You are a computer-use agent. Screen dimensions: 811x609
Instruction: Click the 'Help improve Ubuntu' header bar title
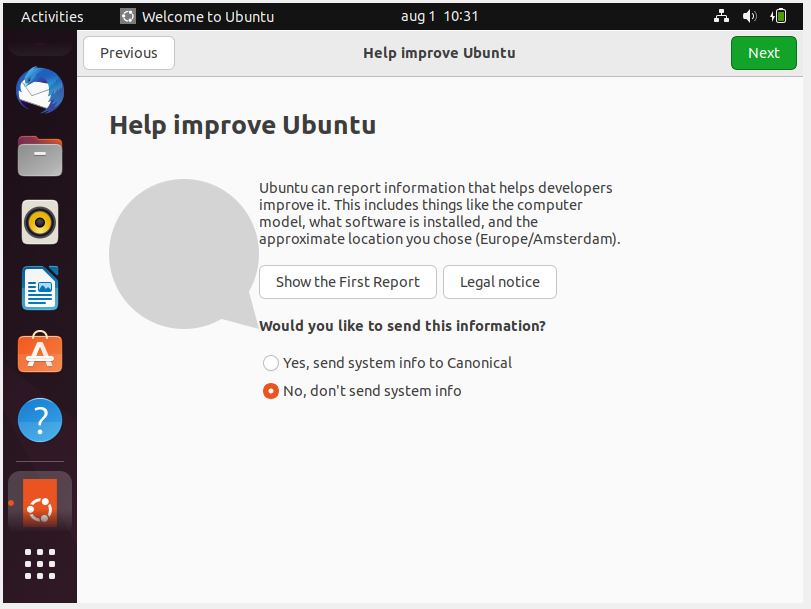[439, 53]
